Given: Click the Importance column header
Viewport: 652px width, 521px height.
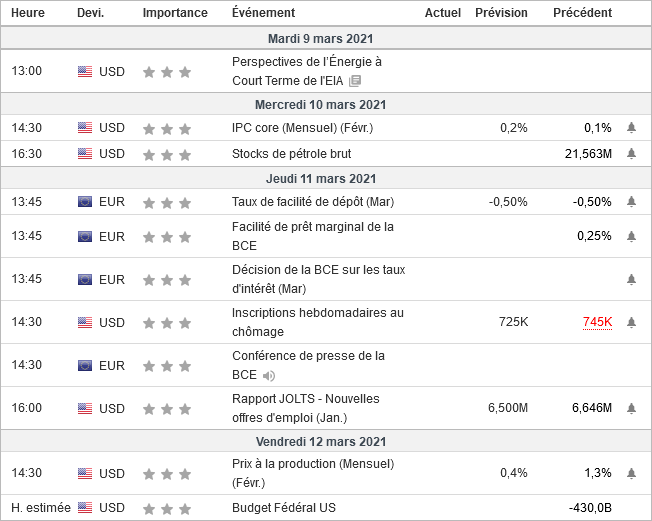Looking at the screenshot, I should click(x=175, y=13).
